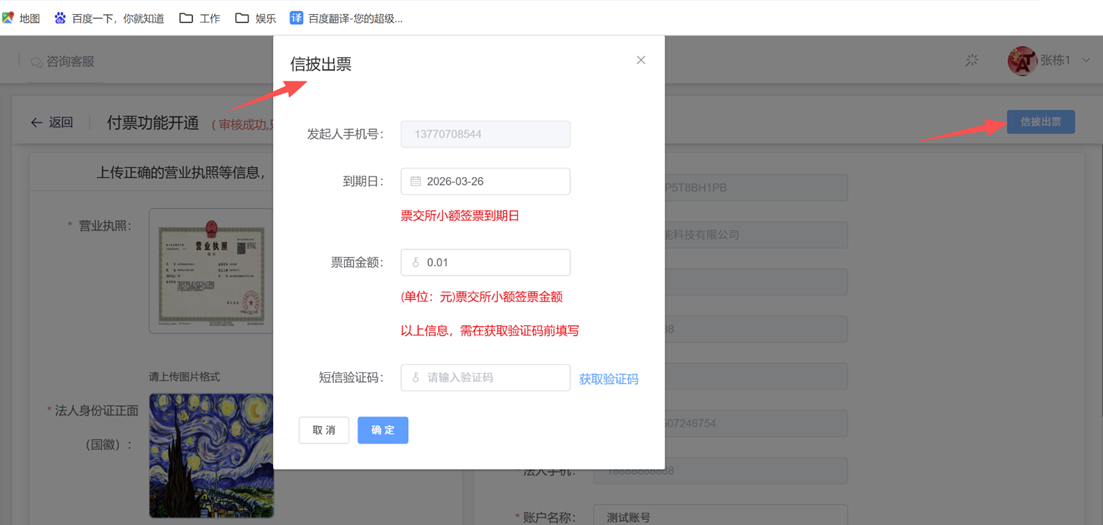Confirm with the 确定 button
This screenshot has width=1103, height=525.
coord(383,430)
